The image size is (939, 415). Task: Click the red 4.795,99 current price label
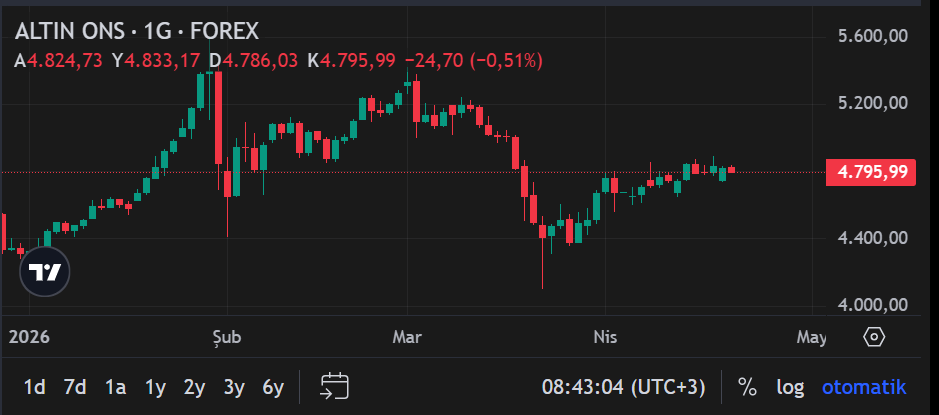point(872,172)
